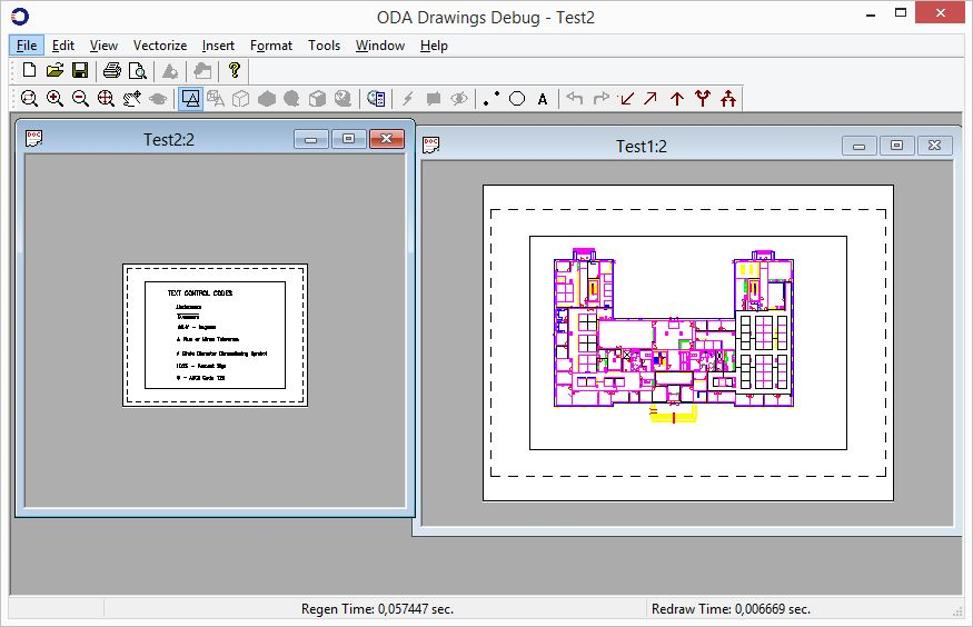Click the Test2:2 window document icon
The height and width of the screenshot is (627, 973).
34,138
